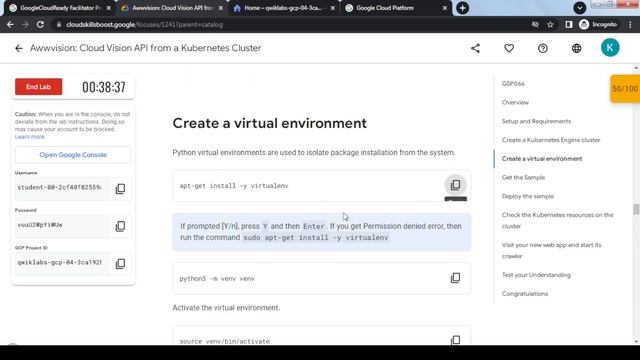Open a new browser tab with plus

pyautogui.click(x=462, y=8)
